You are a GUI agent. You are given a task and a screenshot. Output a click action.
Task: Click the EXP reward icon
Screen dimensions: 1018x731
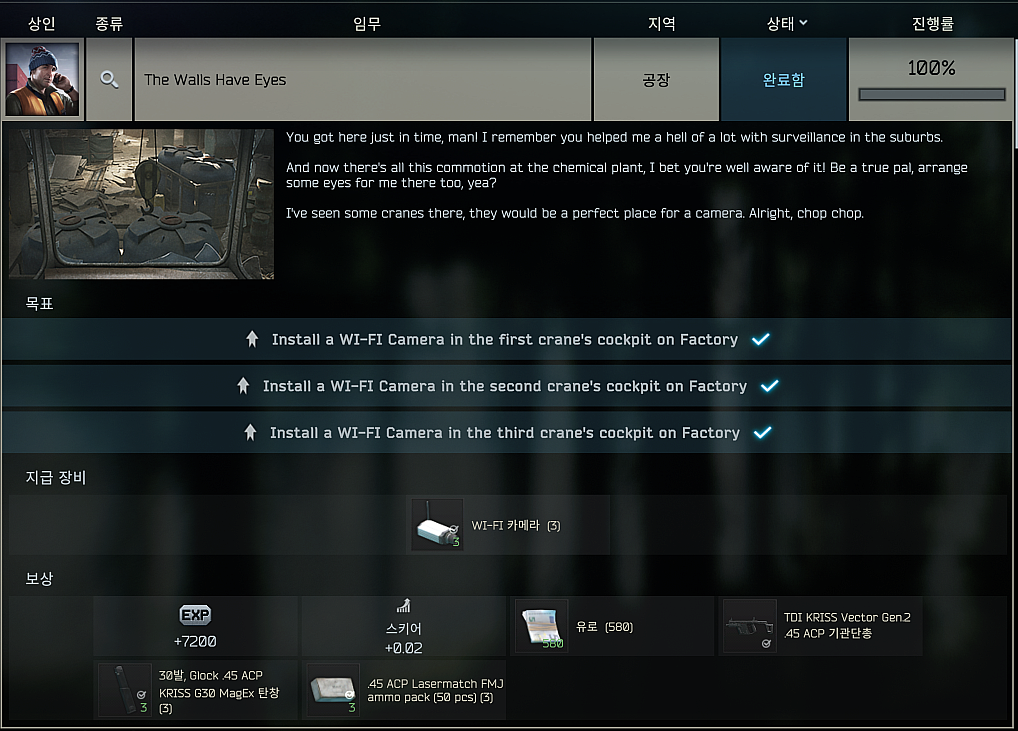pyautogui.click(x=195, y=615)
